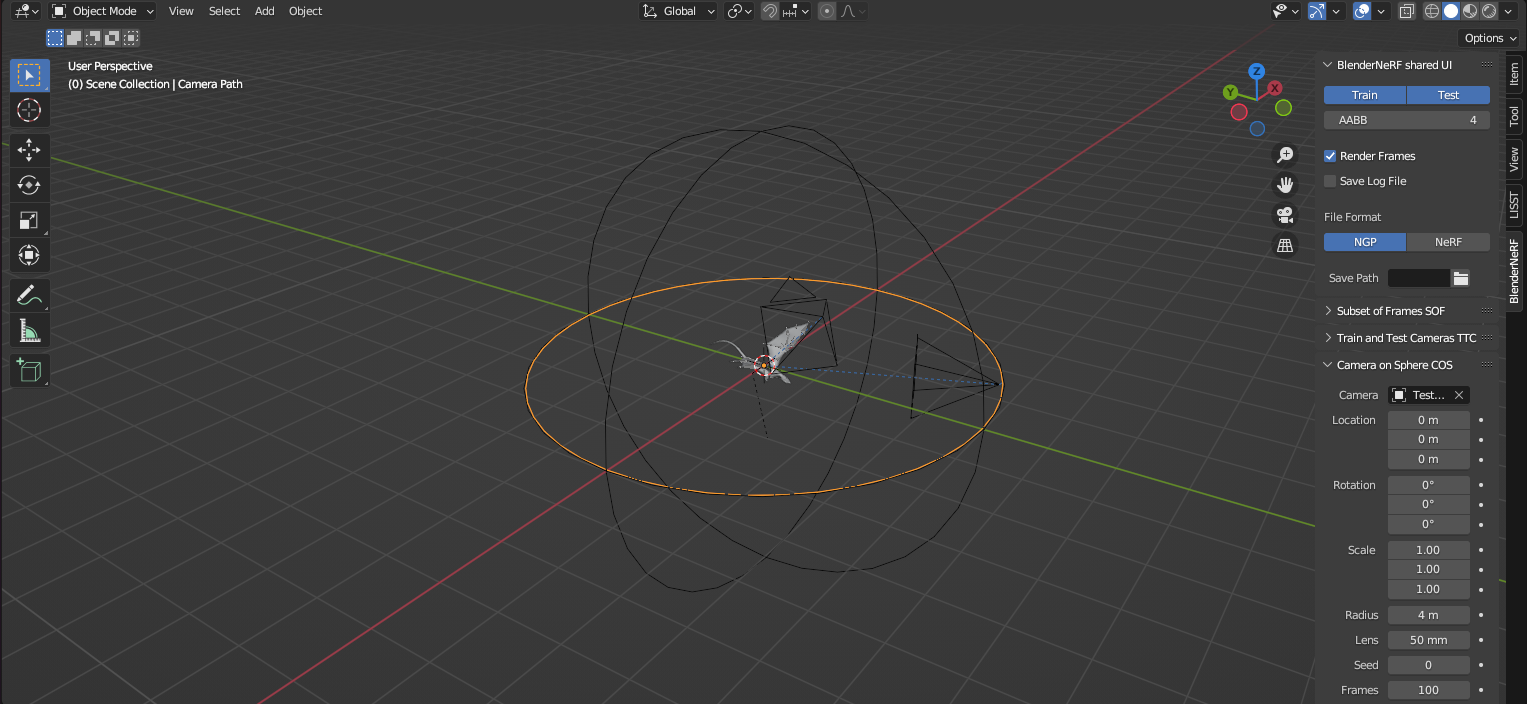Screen dimensions: 1527x704
Task: Open the snapping options dropdown
Action: 796,11
